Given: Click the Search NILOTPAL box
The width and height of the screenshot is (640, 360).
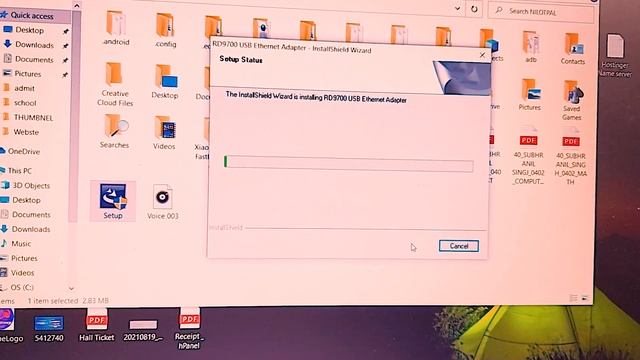Looking at the screenshot, I should pyautogui.click(x=541, y=12).
